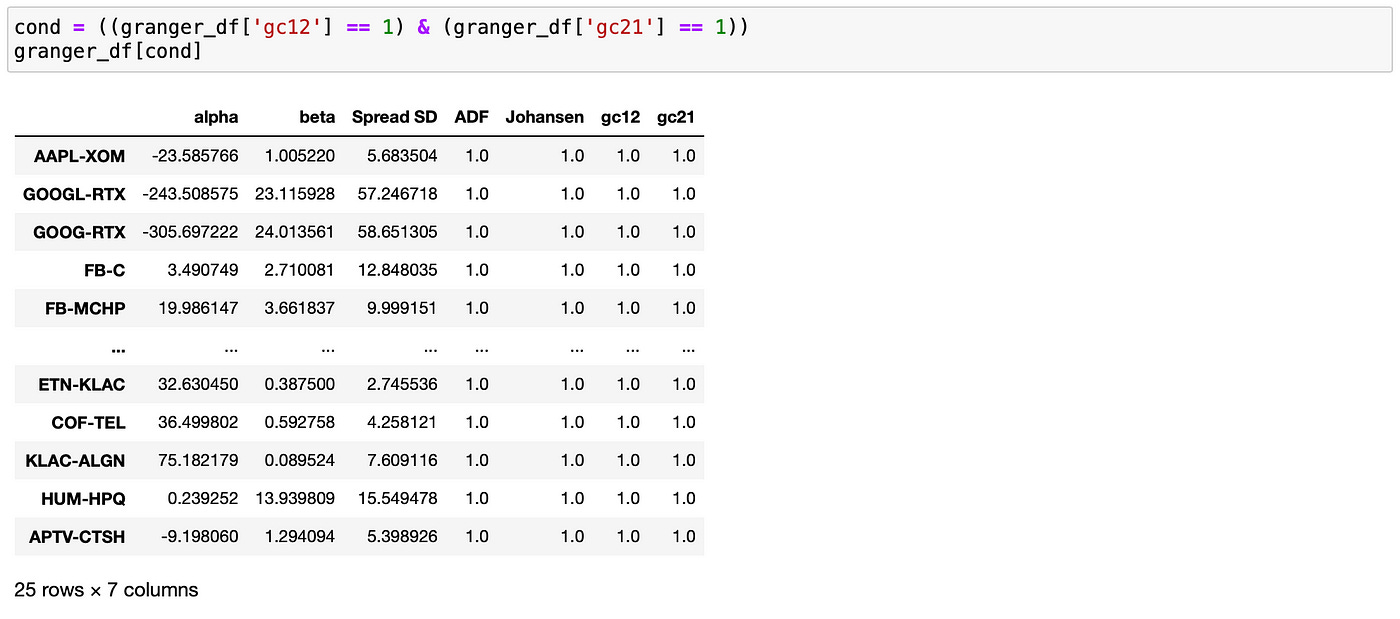Click Spread SD value 5.398926

coord(401,536)
